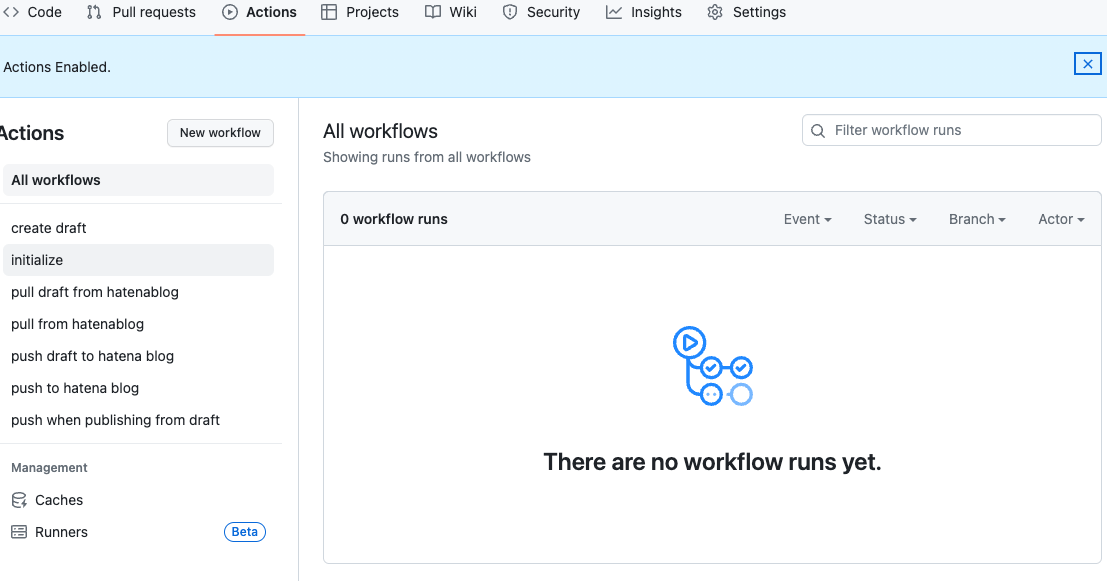
Task: Click the Actions play-circle icon
Action: point(230,12)
